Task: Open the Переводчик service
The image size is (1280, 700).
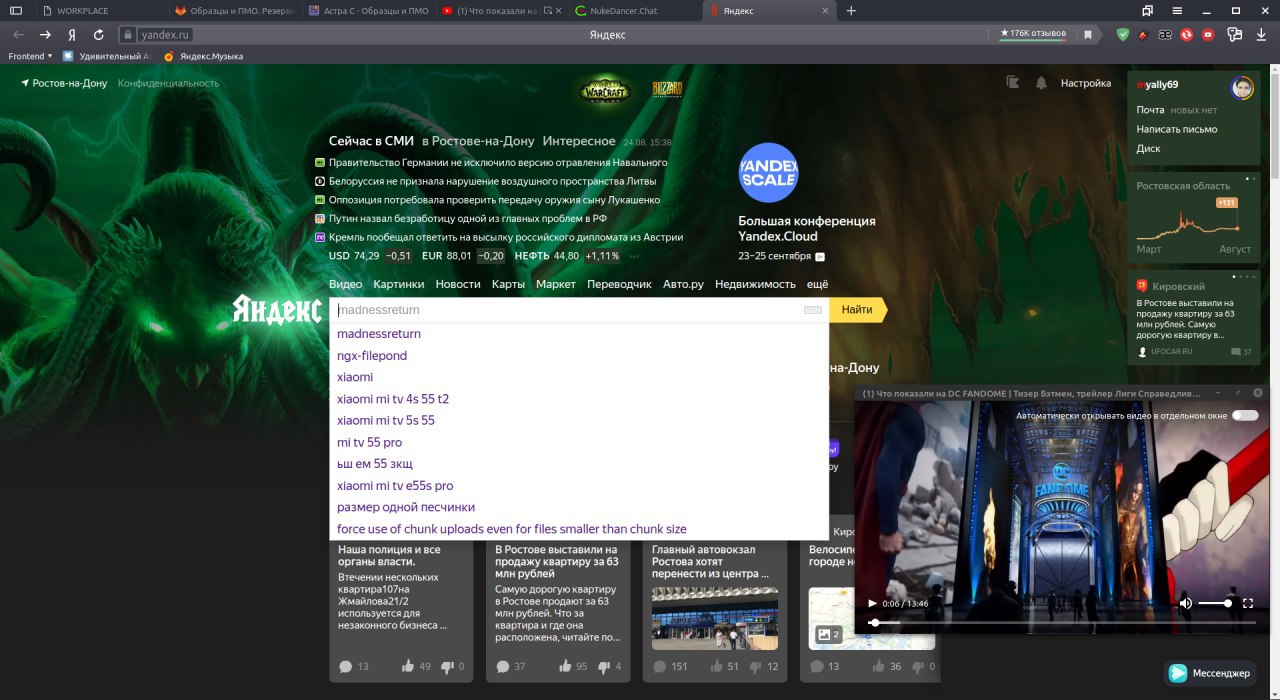Action: click(x=619, y=285)
